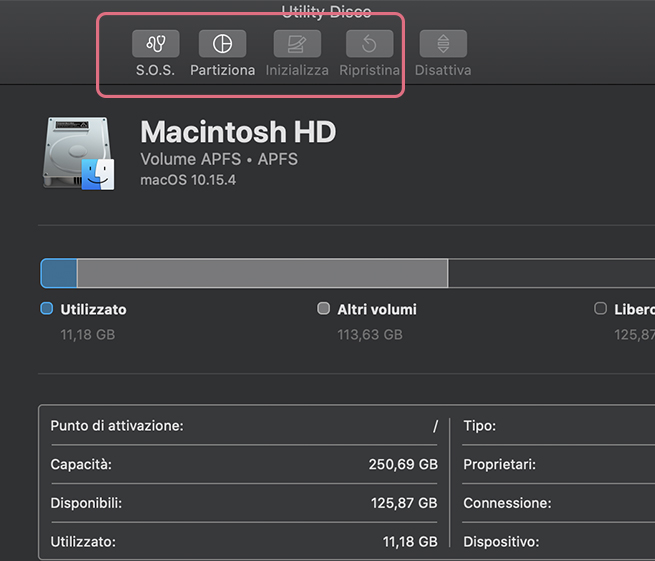Click the Inizializza erase button
Viewport: 655px width, 561px height.
(297, 43)
